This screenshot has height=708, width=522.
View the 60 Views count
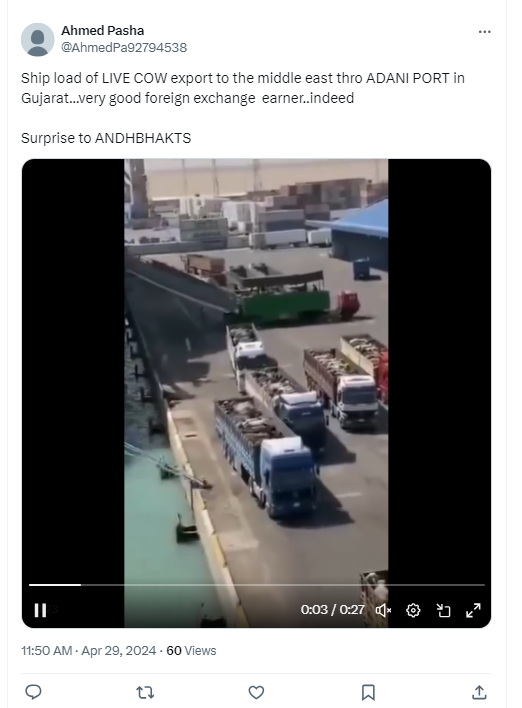191,651
